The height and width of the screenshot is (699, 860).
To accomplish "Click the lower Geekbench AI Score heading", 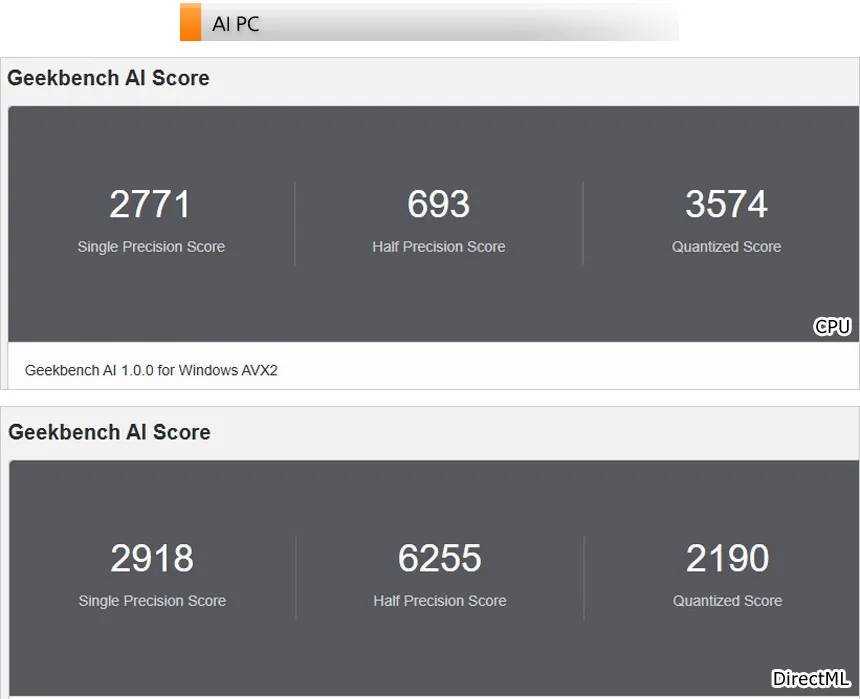I will (x=110, y=432).
